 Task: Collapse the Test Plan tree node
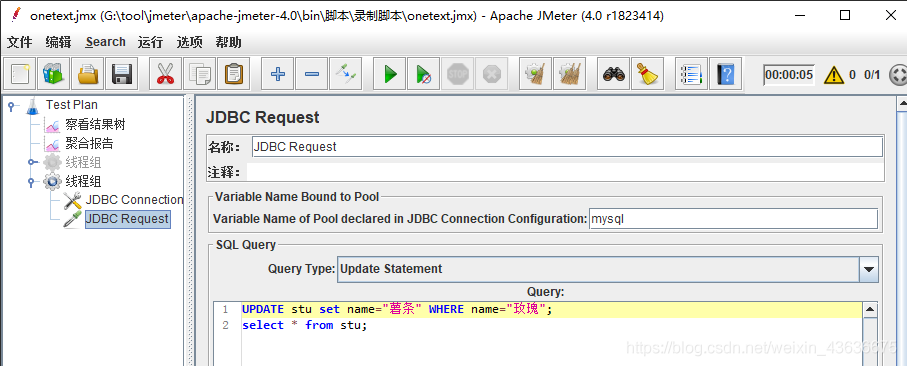click(12, 105)
